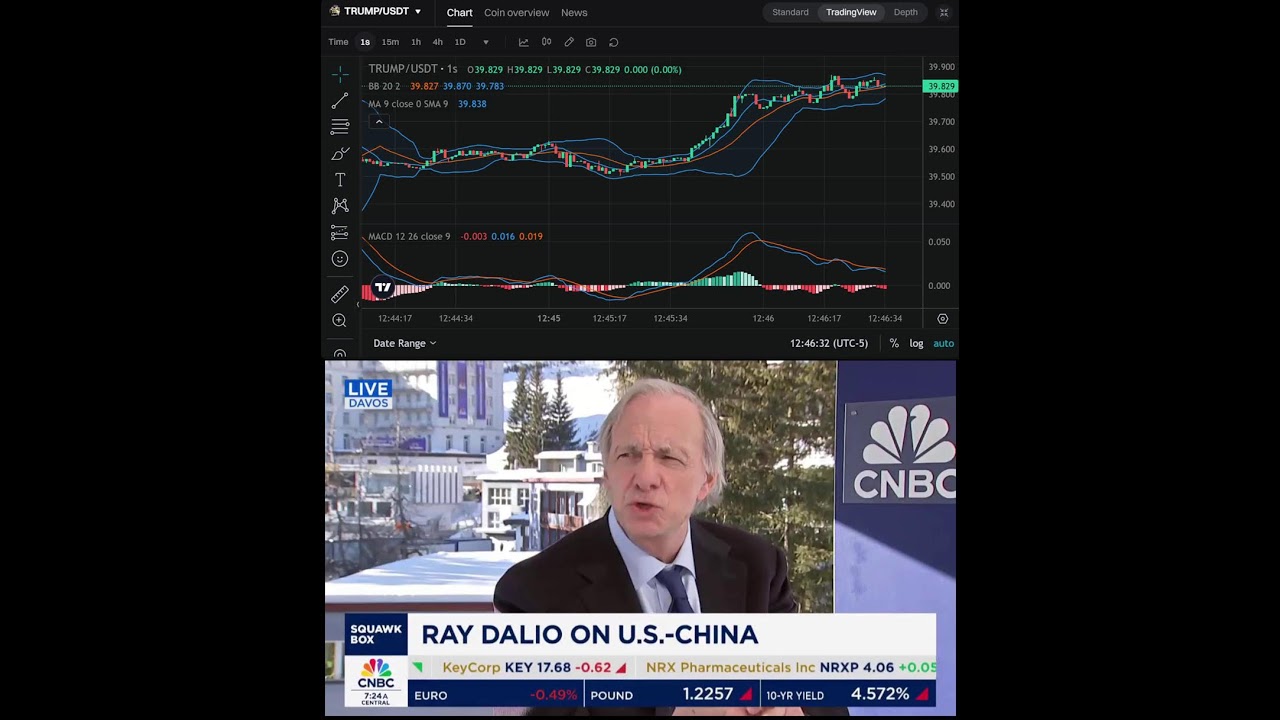Select the Text annotation tool
This screenshot has width=1280, height=720.
tap(340, 180)
